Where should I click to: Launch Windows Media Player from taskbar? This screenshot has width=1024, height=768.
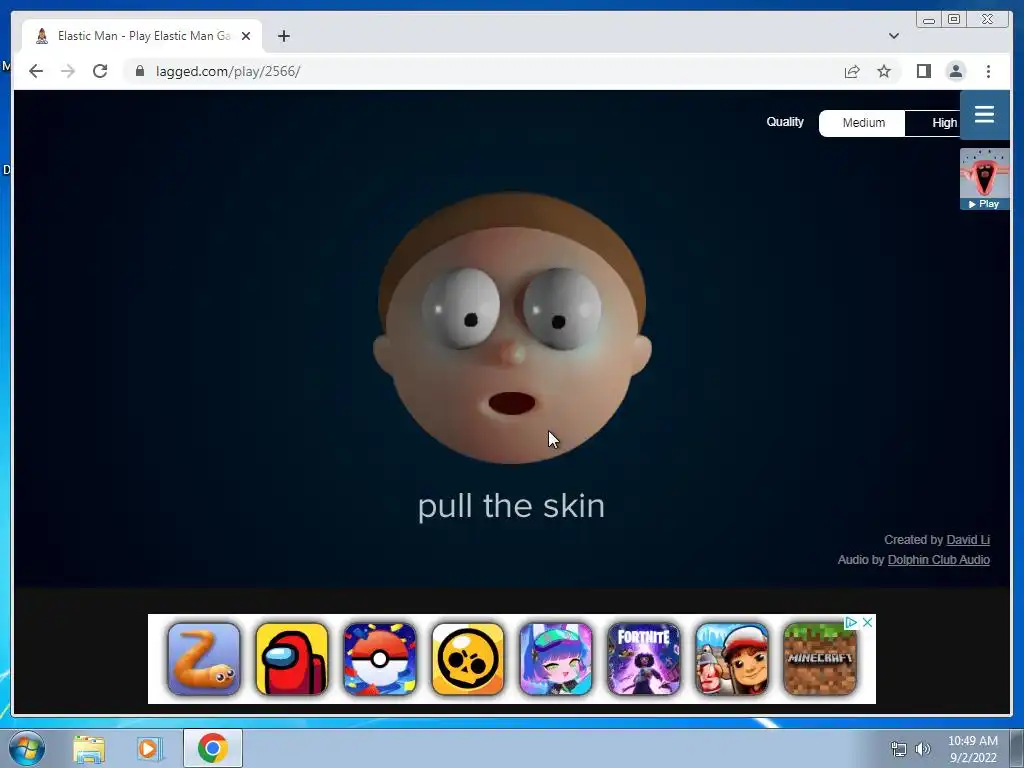(x=149, y=749)
